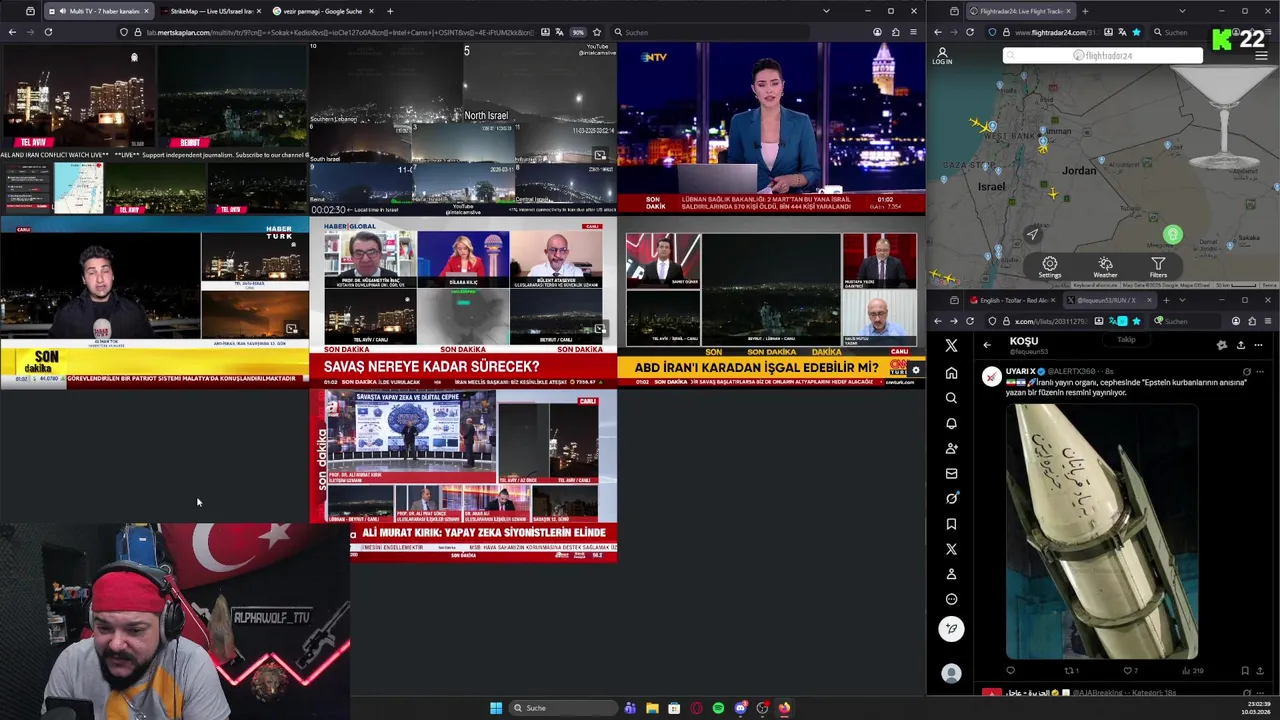Viewport: 1280px width, 720px height.
Task: Open X profile person icon
Action: pyautogui.click(x=951, y=574)
